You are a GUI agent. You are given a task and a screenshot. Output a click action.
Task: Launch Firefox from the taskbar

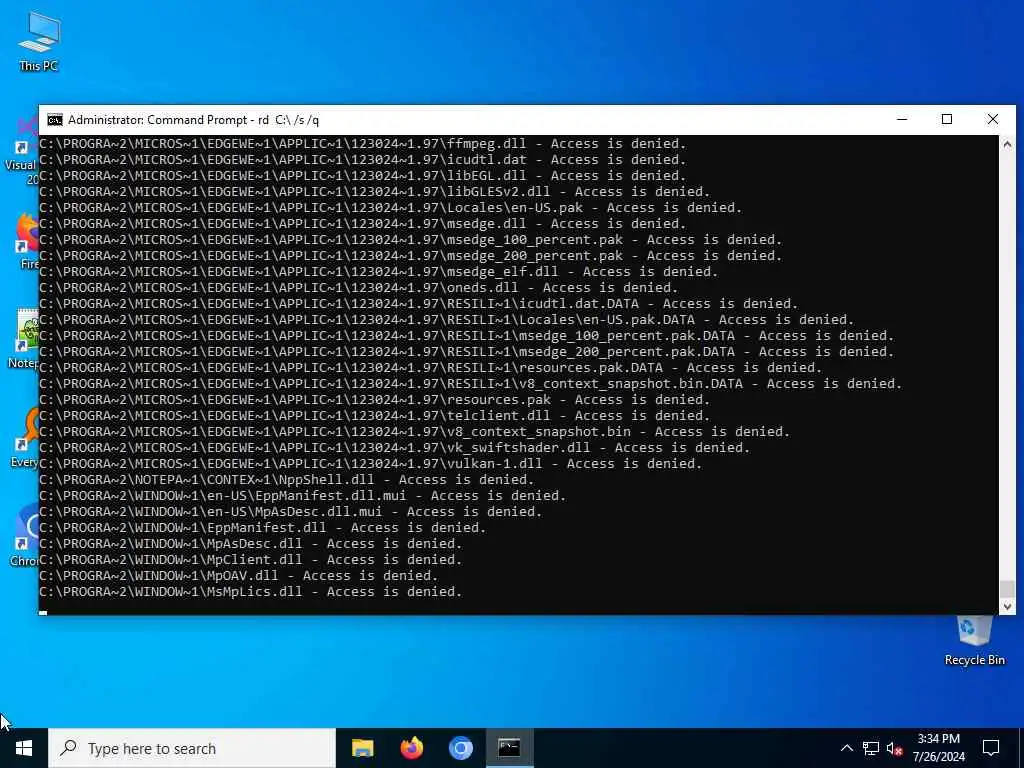[411, 748]
